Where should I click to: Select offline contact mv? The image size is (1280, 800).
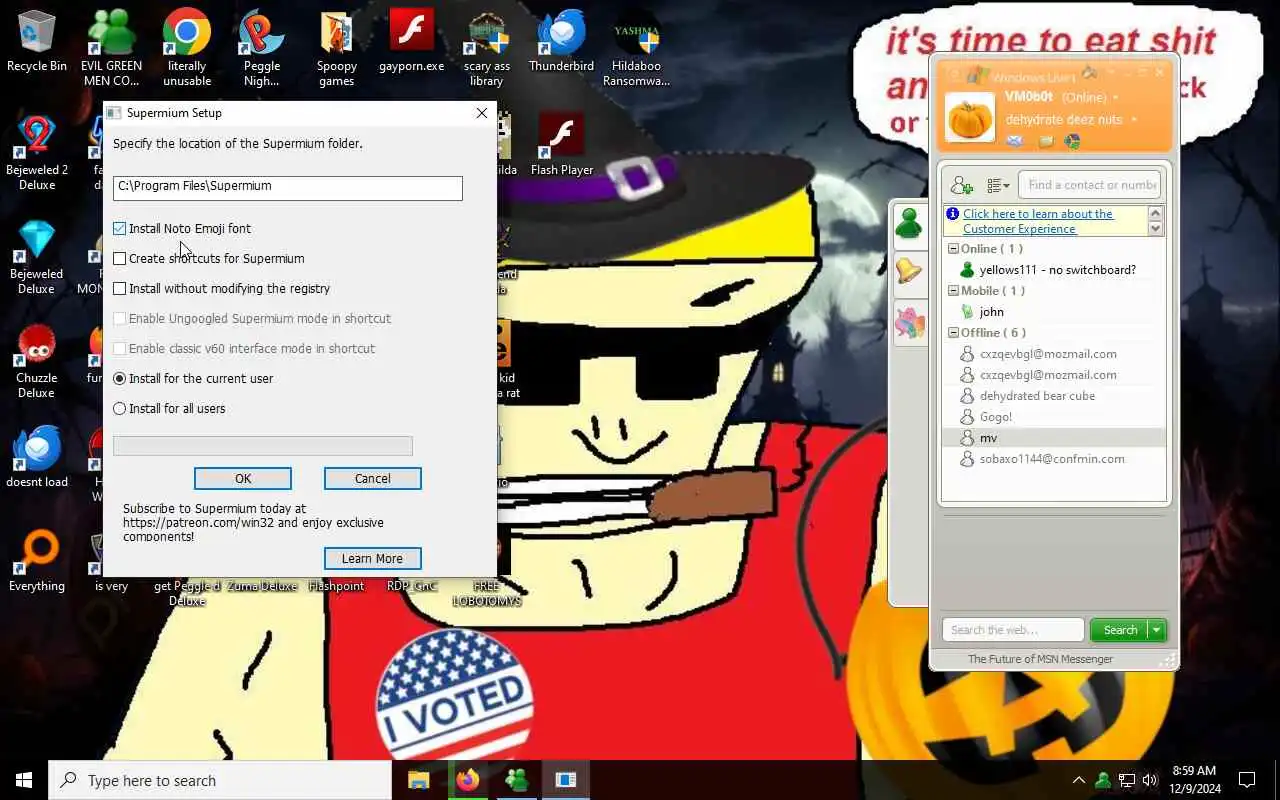(1054, 438)
